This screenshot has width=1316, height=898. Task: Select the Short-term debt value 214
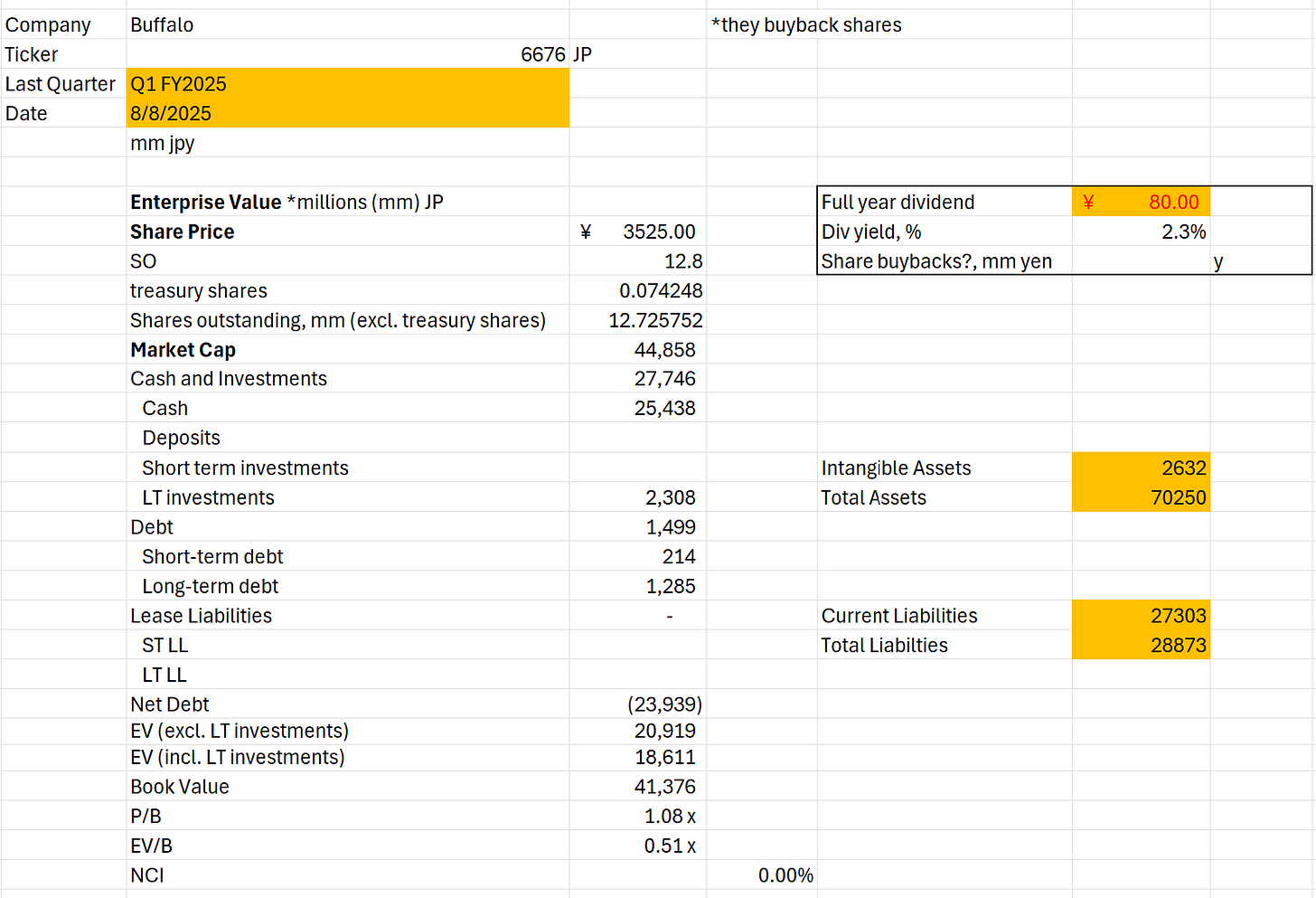(679, 556)
